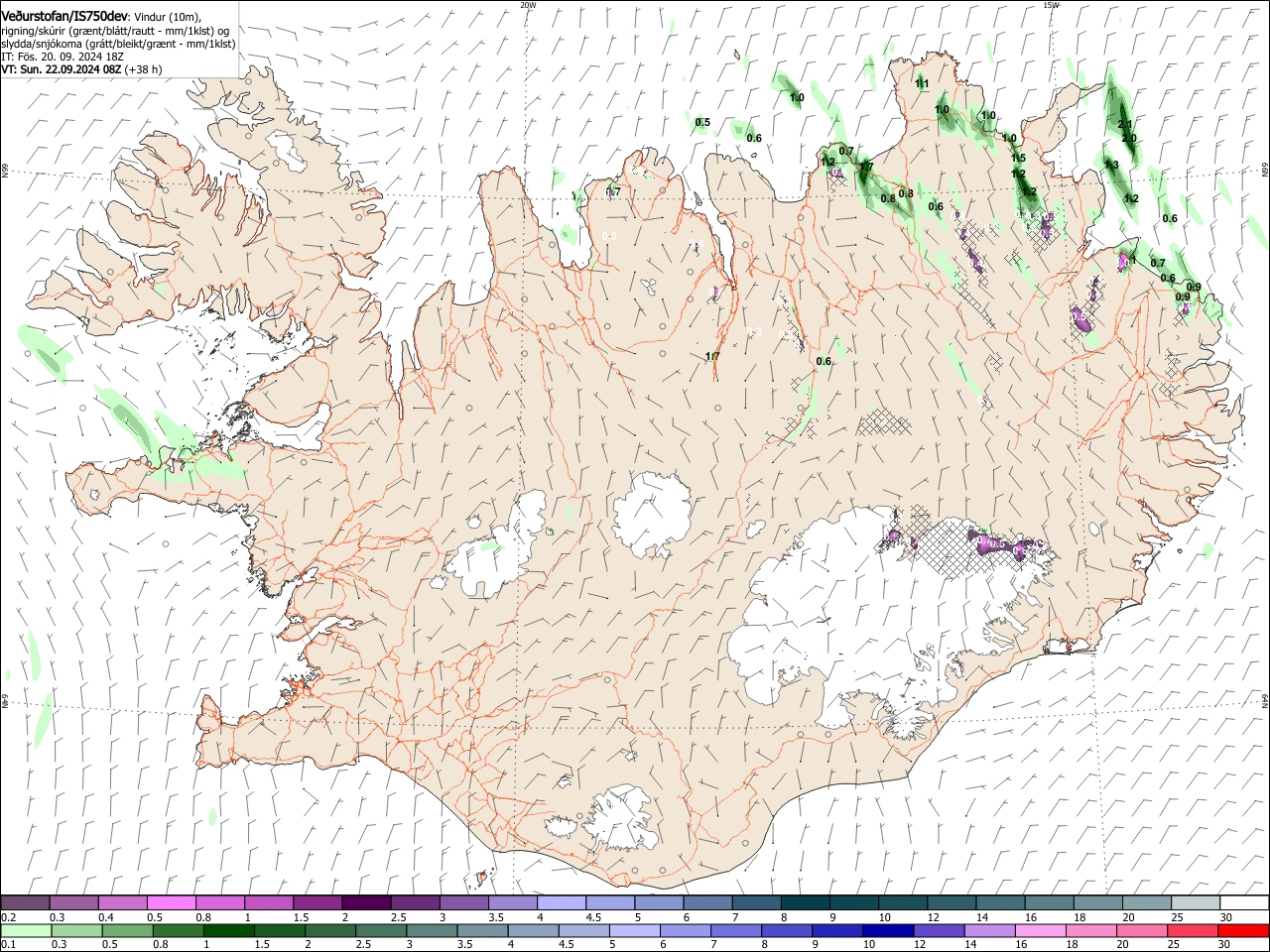Click the round Hofsjökull glacier in central Iceland
Screen dimensions: 1270x952
point(652,516)
